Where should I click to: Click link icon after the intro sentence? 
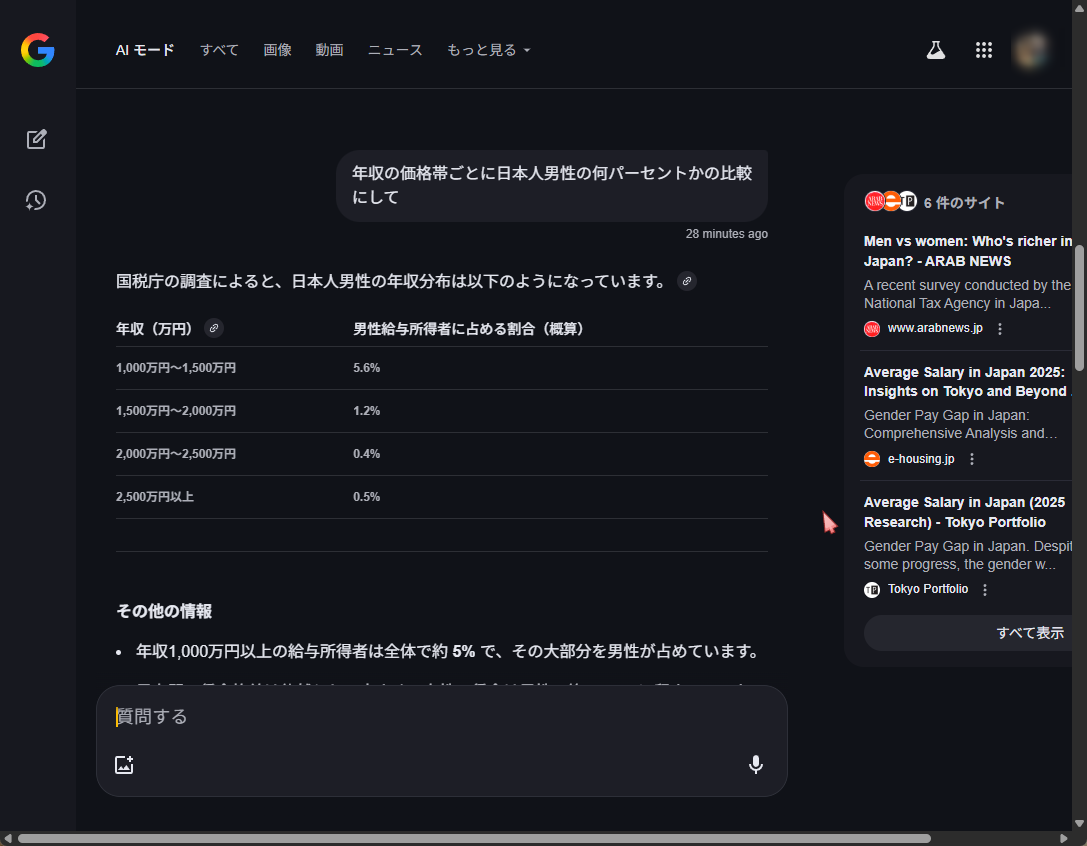pos(687,281)
